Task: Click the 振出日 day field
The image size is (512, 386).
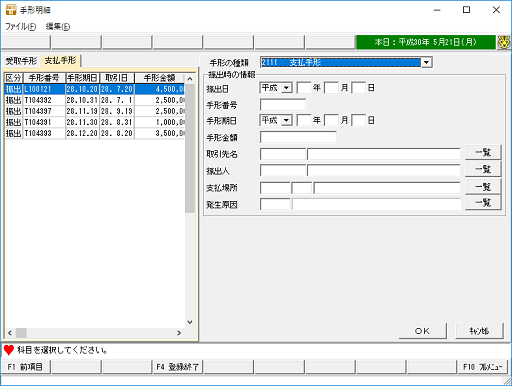Action: pyautogui.click(x=359, y=88)
